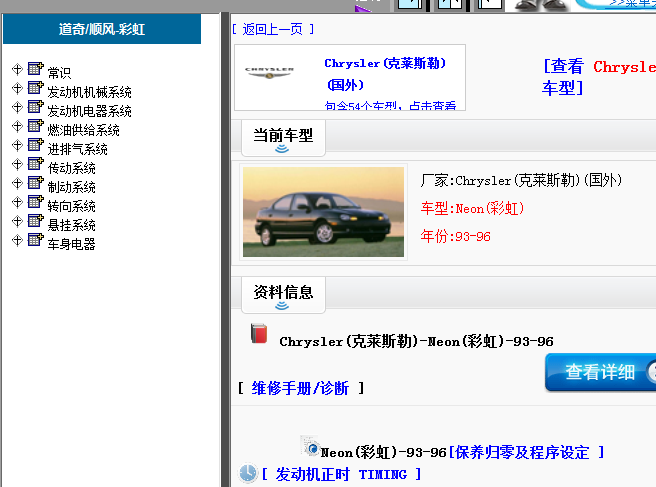Click the table icon beside 悬挂系统

pos(36,220)
